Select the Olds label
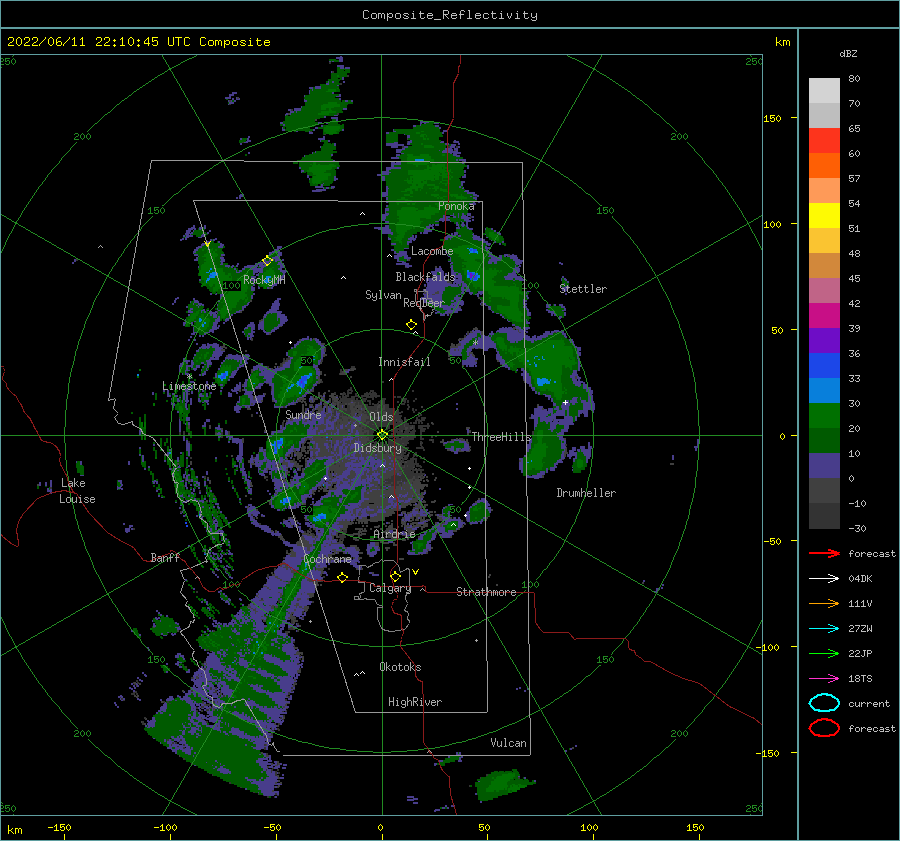Viewport: 900px width, 841px height. (x=381, y=417)
